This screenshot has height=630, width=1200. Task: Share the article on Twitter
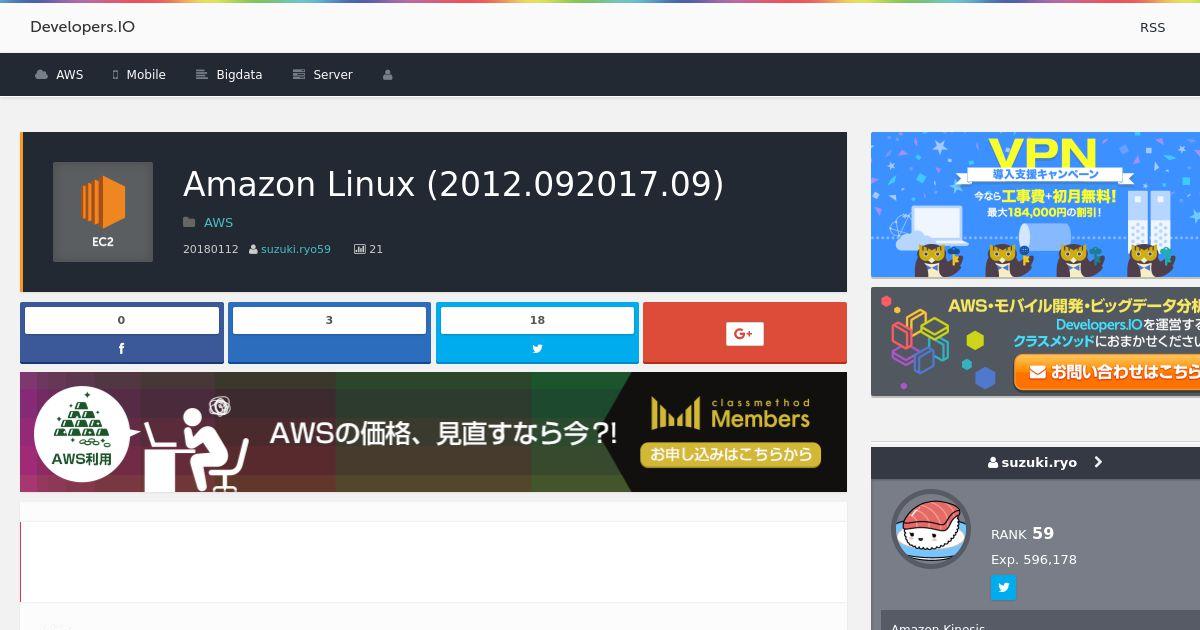click(537, 349)
